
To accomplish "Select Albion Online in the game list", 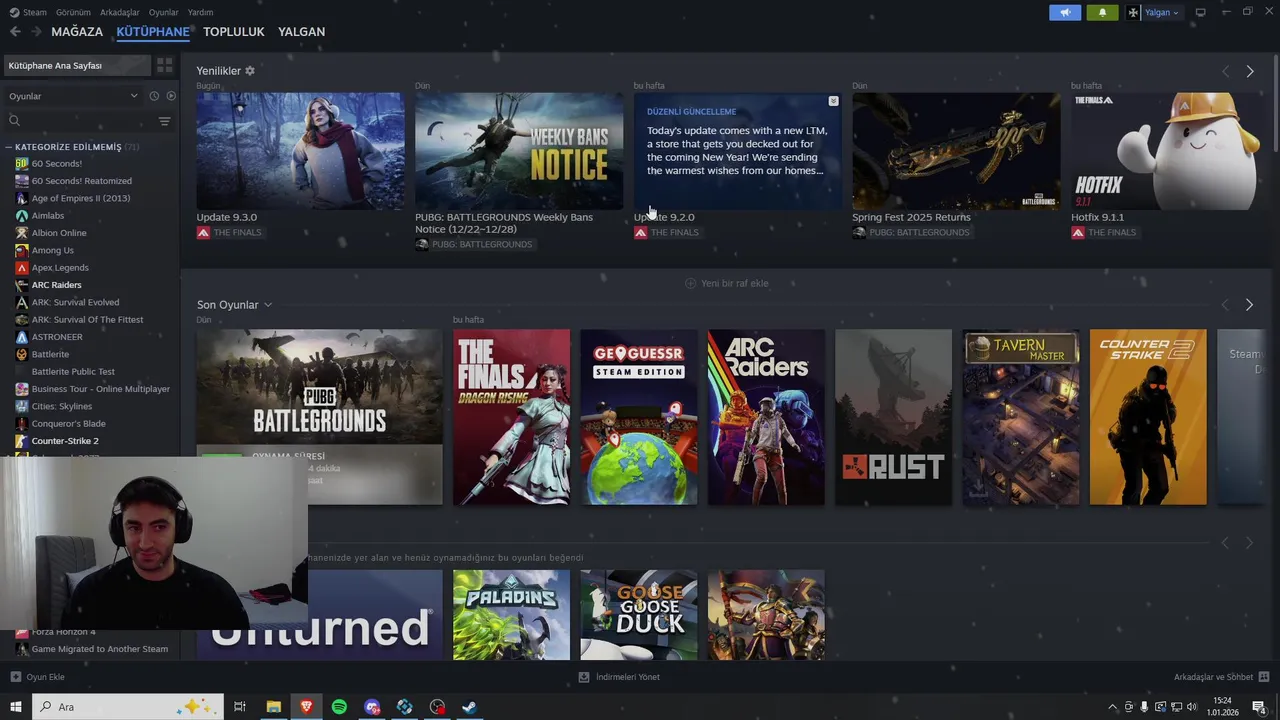I will coord(59,233).
